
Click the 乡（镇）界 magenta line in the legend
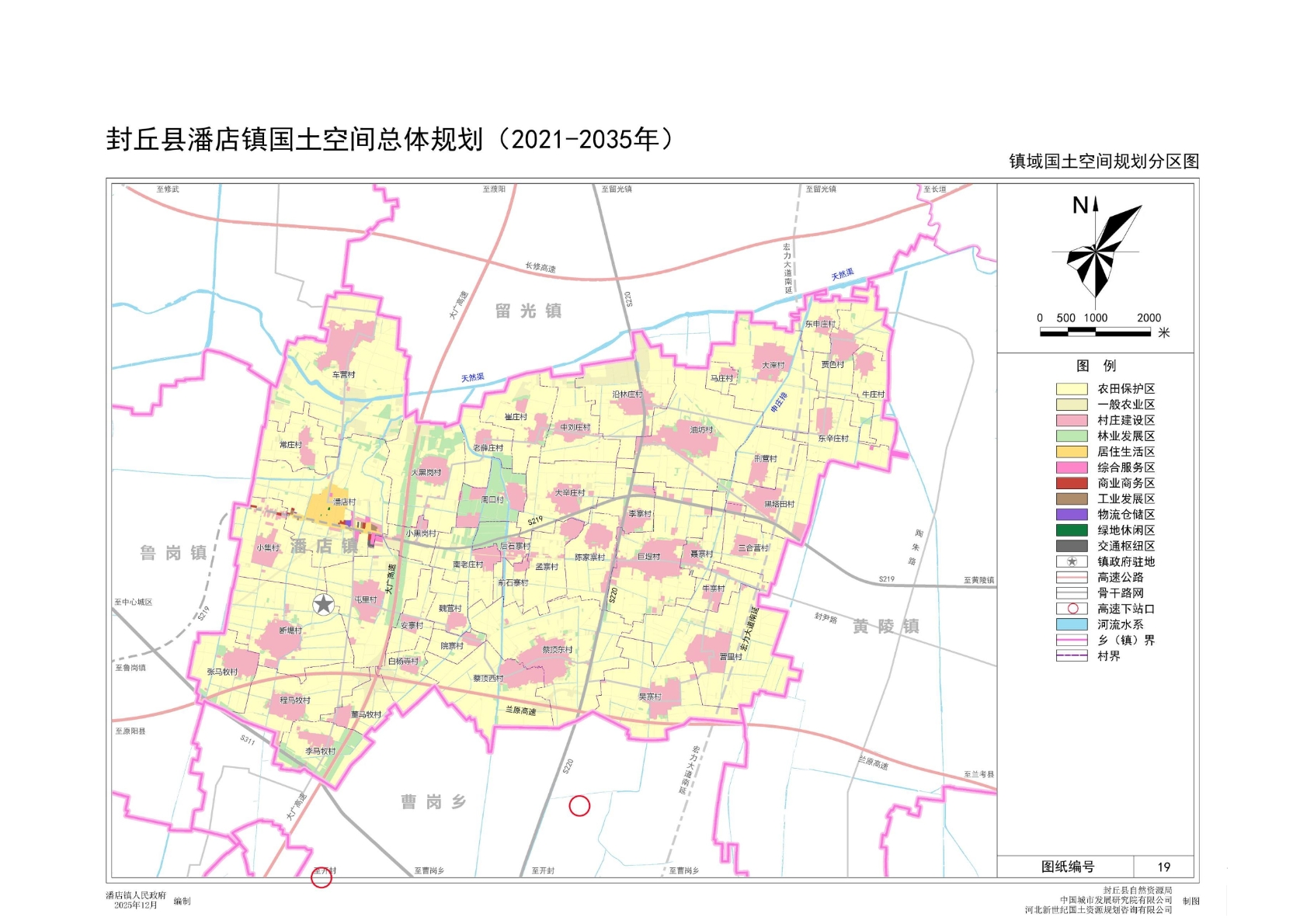(x=1072, y=640)
